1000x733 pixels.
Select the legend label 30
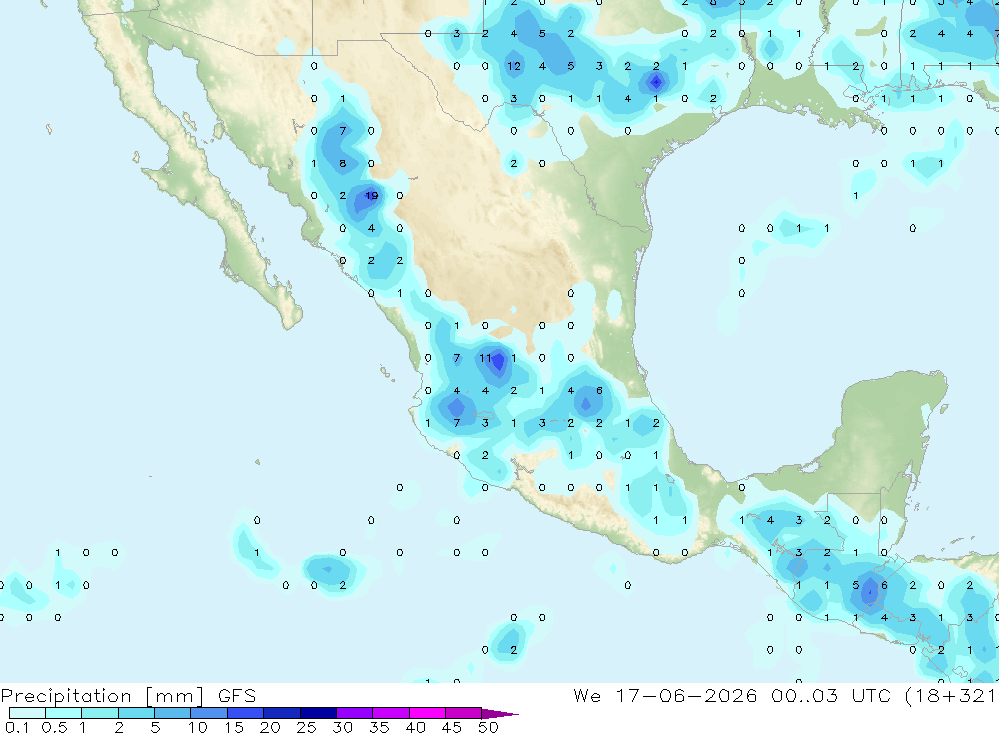click(x=342, y=727)
